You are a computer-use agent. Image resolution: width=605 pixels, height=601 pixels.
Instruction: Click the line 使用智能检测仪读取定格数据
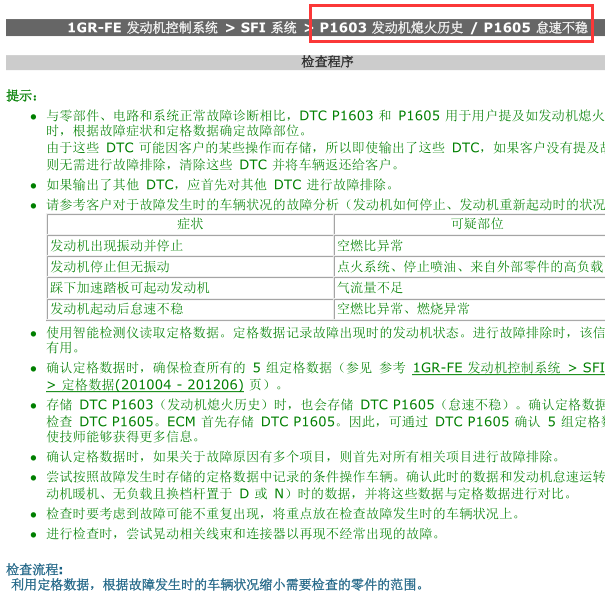[326, 332]
